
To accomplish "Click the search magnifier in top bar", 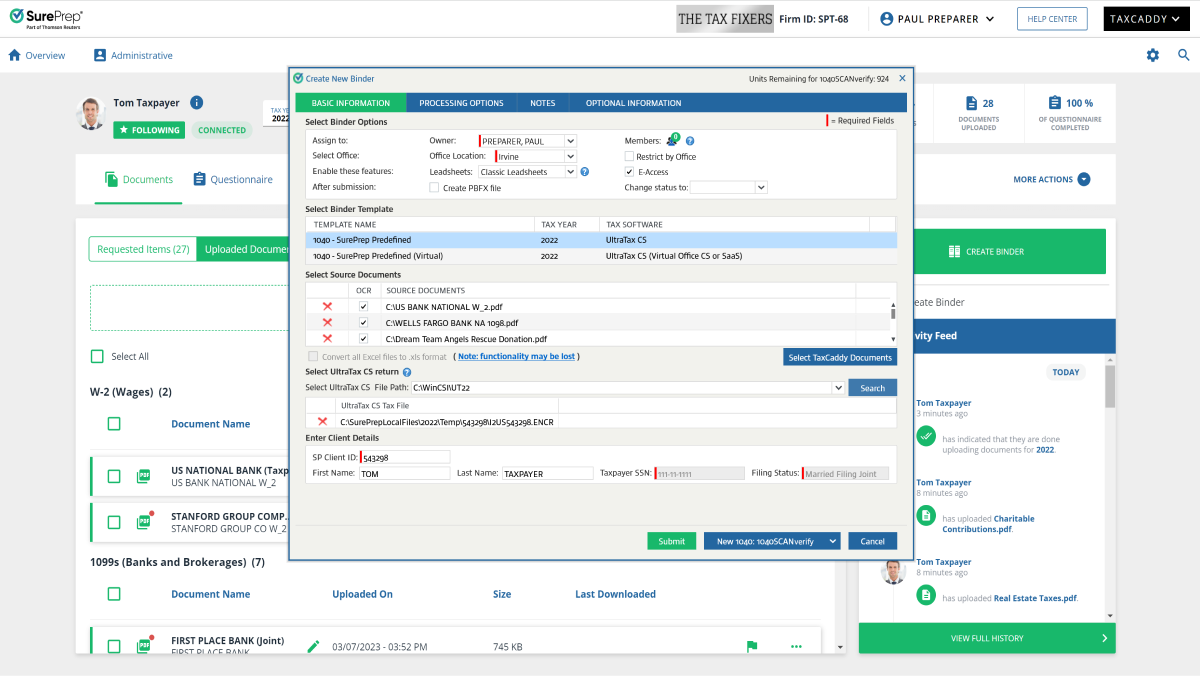I will pyautogui.click(x=1183, y=56).
